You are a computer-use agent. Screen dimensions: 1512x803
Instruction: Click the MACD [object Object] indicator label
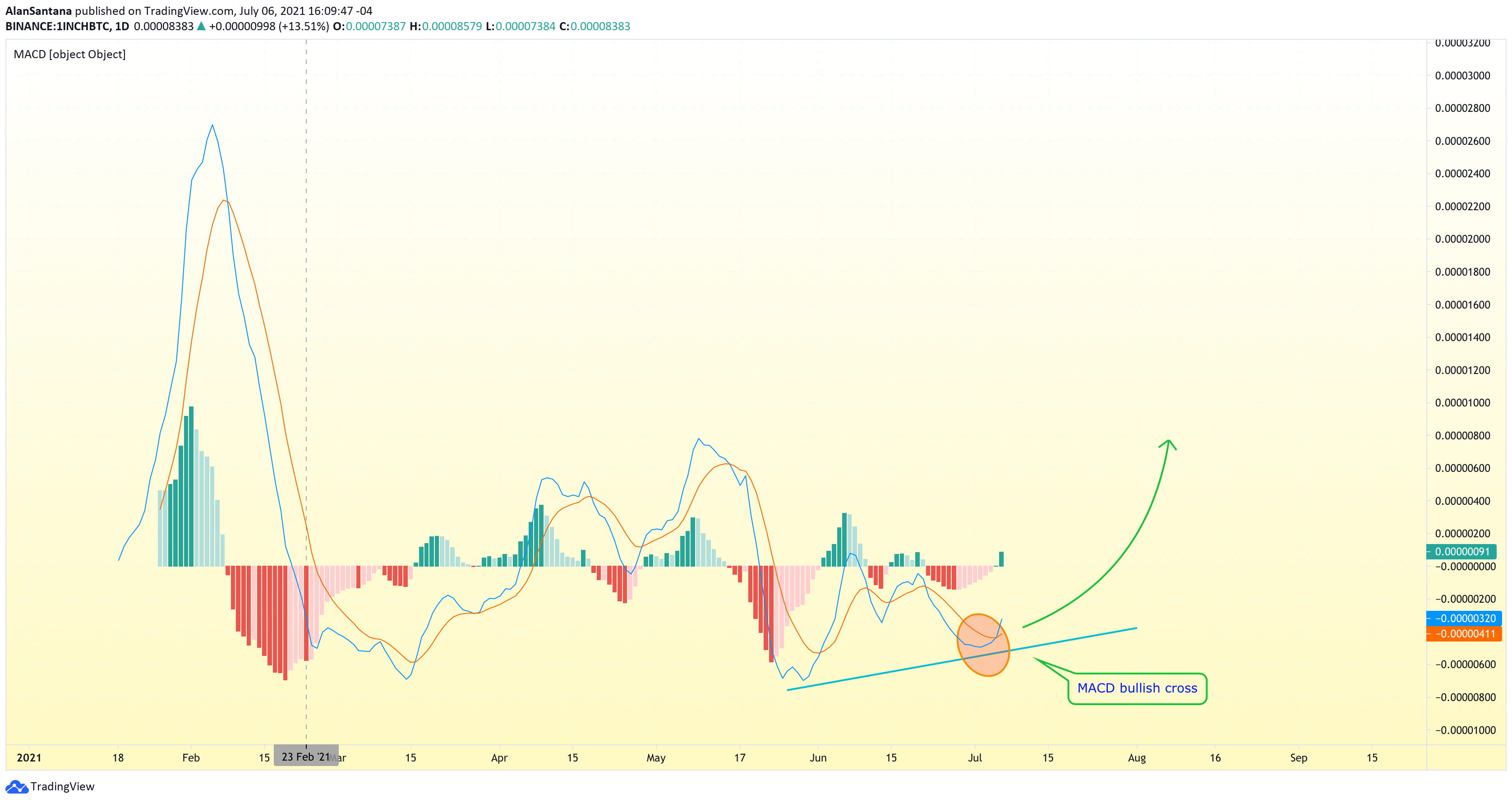(x=70, y=54)
